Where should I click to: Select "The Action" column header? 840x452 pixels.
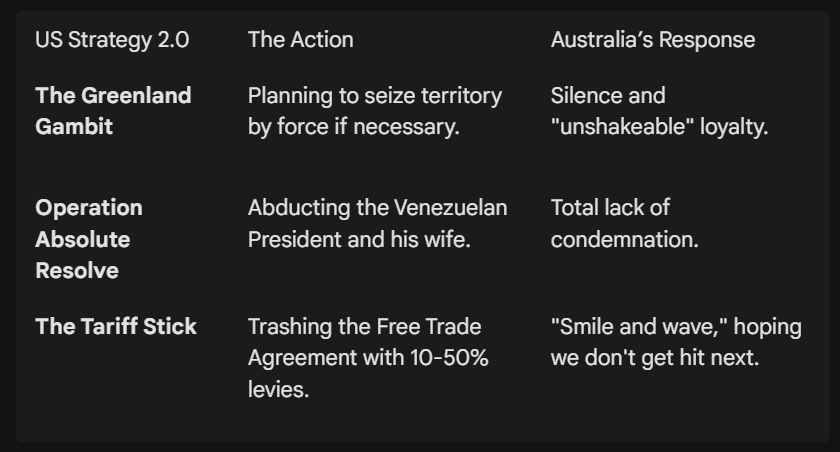pos(300,40)
